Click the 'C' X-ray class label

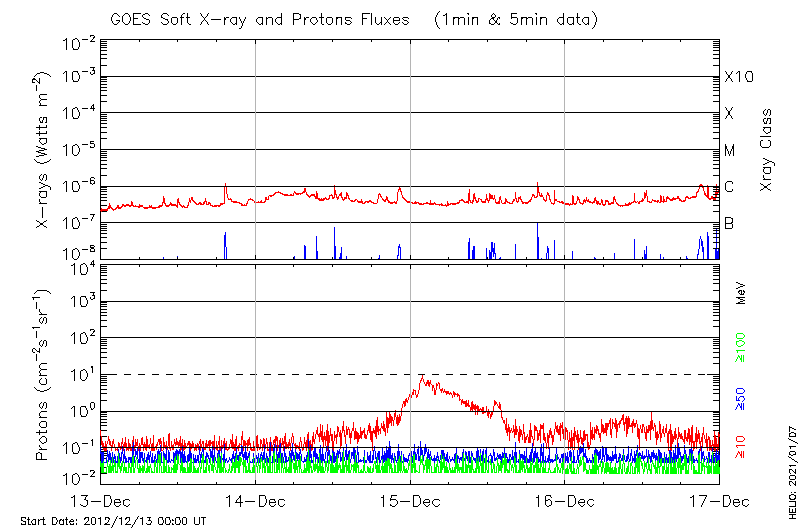(729, 186)
